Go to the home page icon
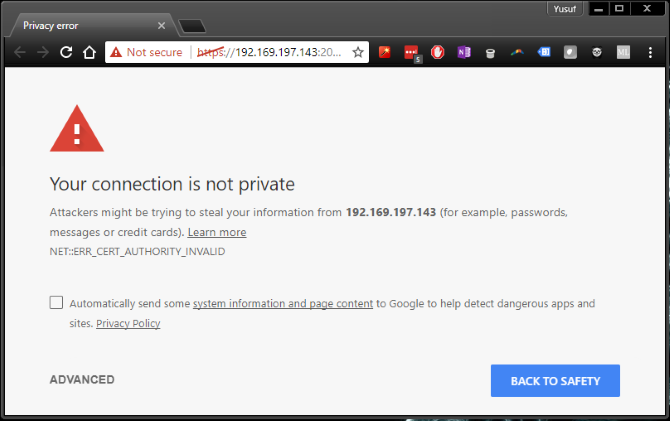 [89, 52]
